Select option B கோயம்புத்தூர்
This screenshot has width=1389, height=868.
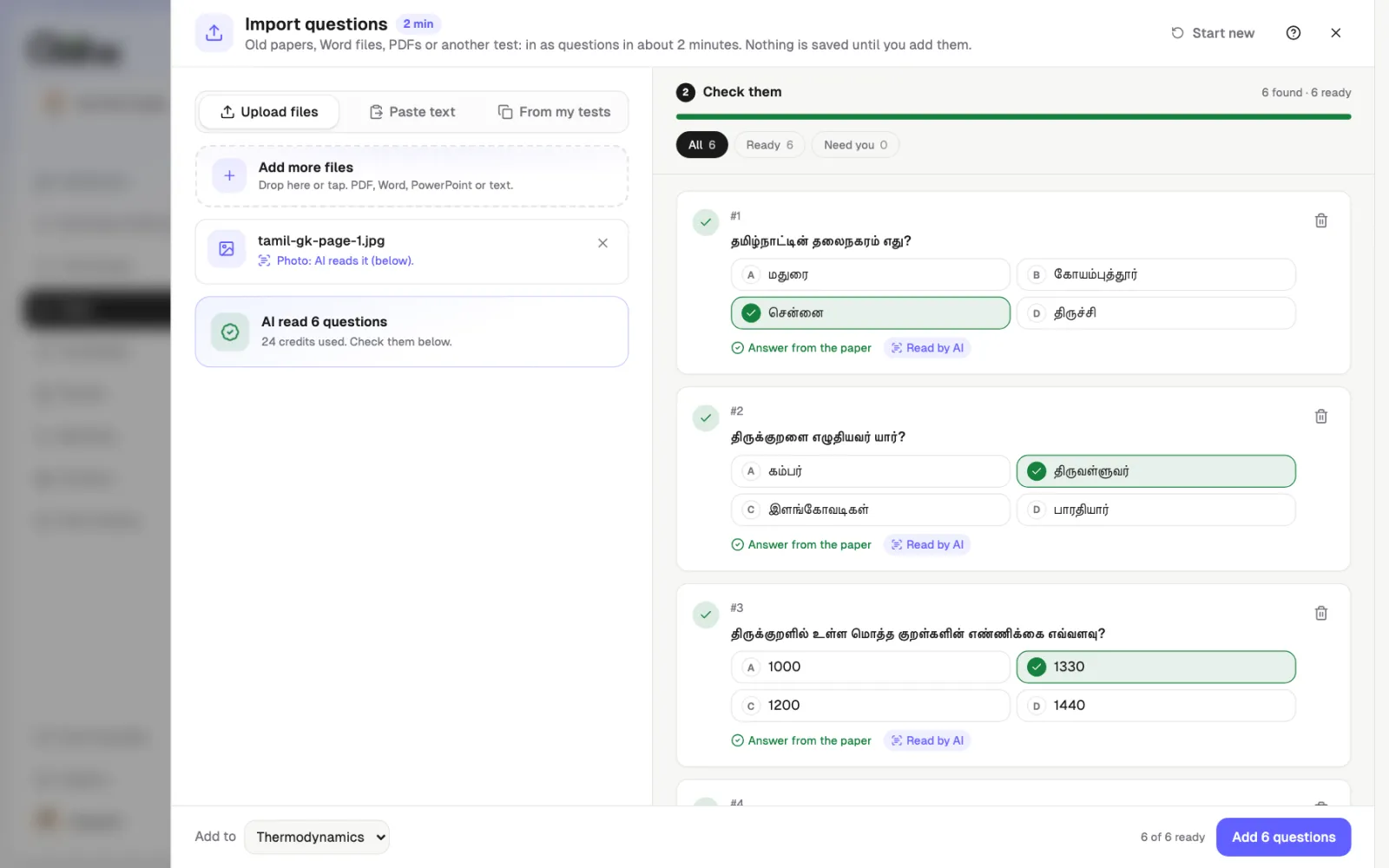click(x=1155, y=274)
